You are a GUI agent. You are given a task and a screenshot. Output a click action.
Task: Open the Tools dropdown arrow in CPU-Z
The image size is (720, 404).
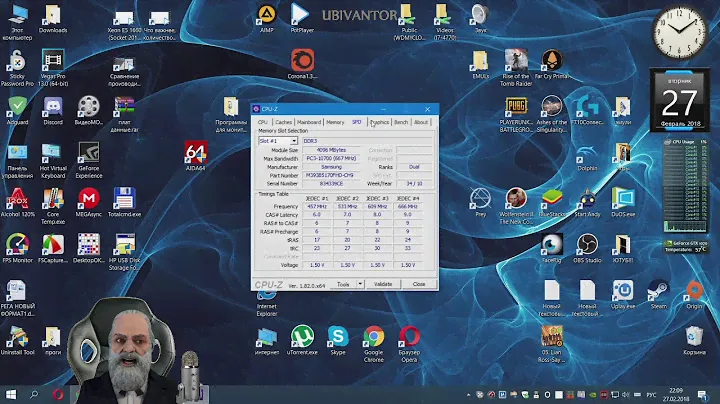pyautogui.click(x=358, y=284)
